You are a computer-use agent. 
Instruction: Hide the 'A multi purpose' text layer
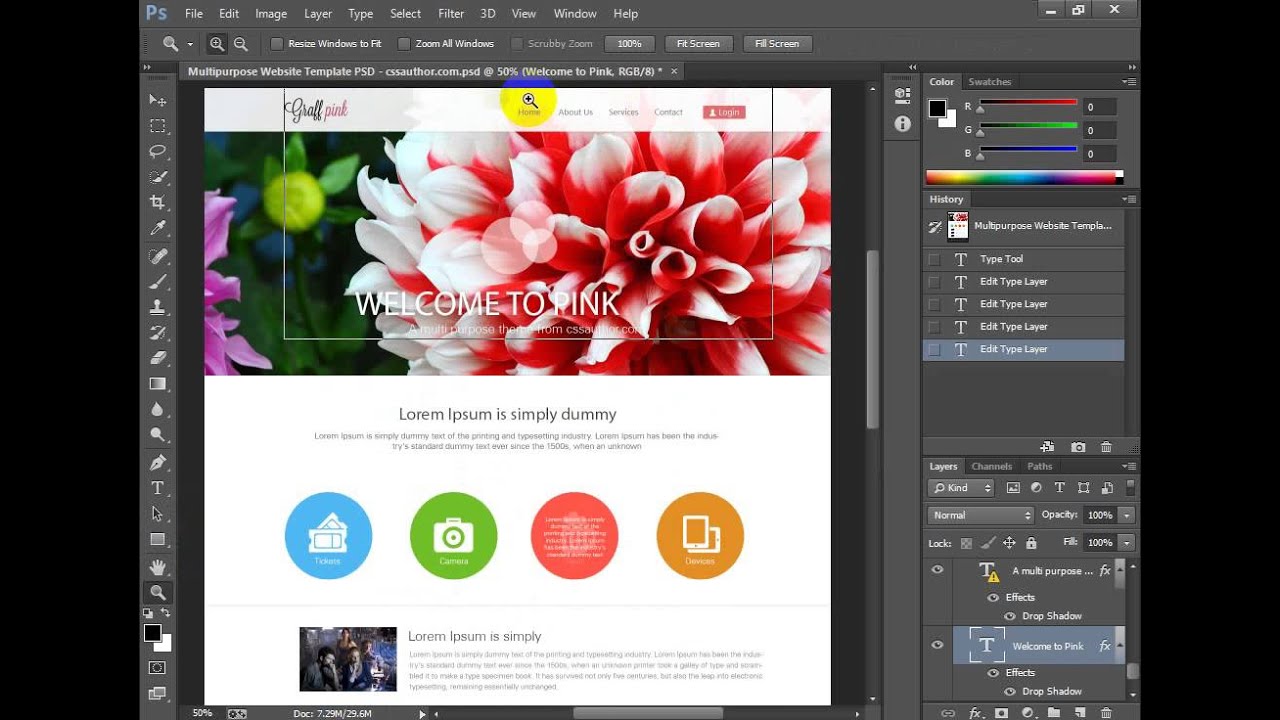click(937, 570)
